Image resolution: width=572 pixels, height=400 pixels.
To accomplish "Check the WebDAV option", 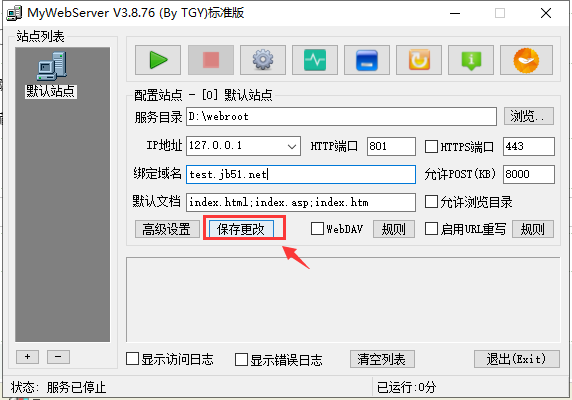I will click(x=317, y=229).
